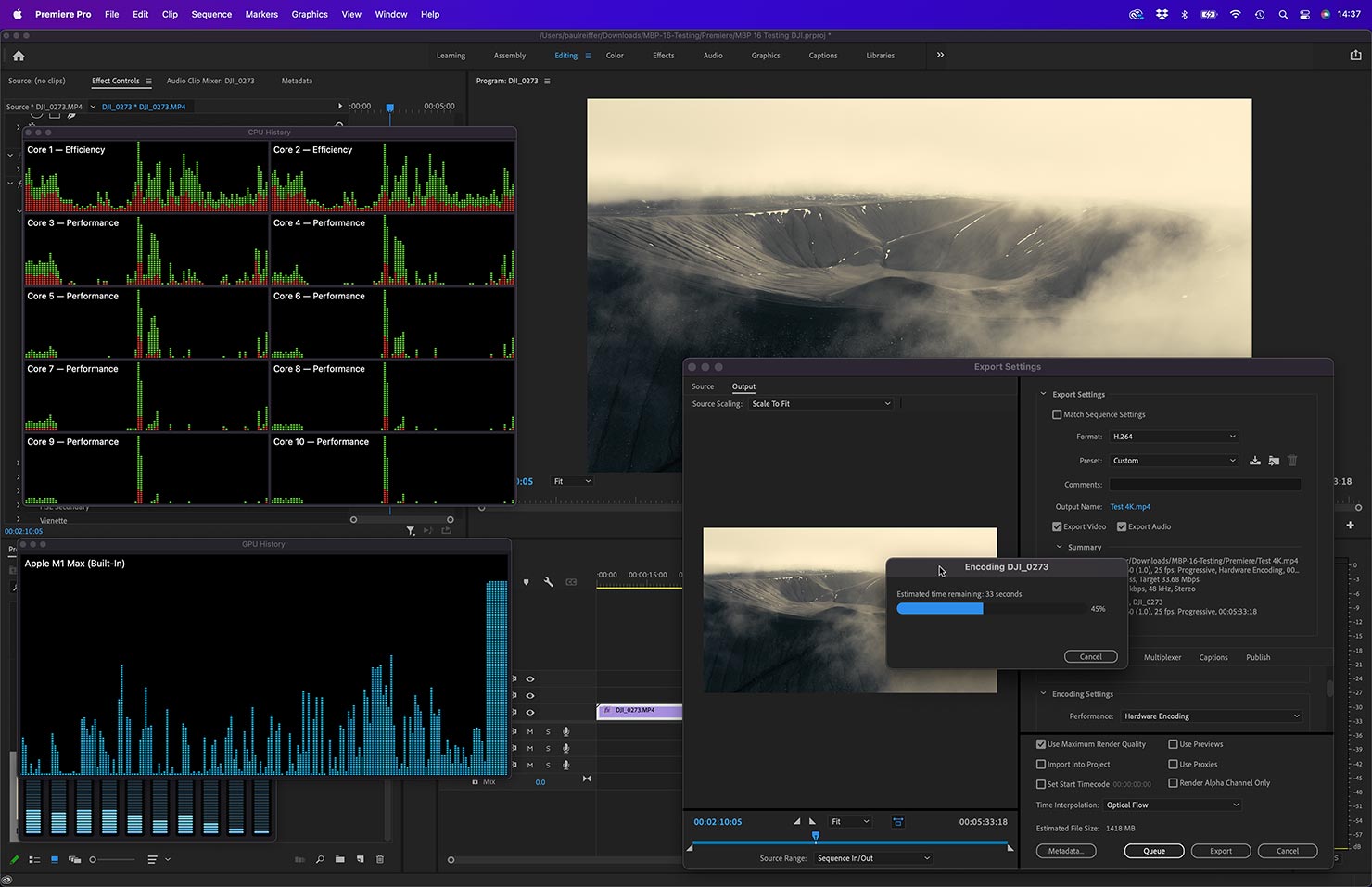This screenshot has height=887, width=1372.
Task: Delete selected item with Project panel trash icon
Action: (x=380, y=860)
